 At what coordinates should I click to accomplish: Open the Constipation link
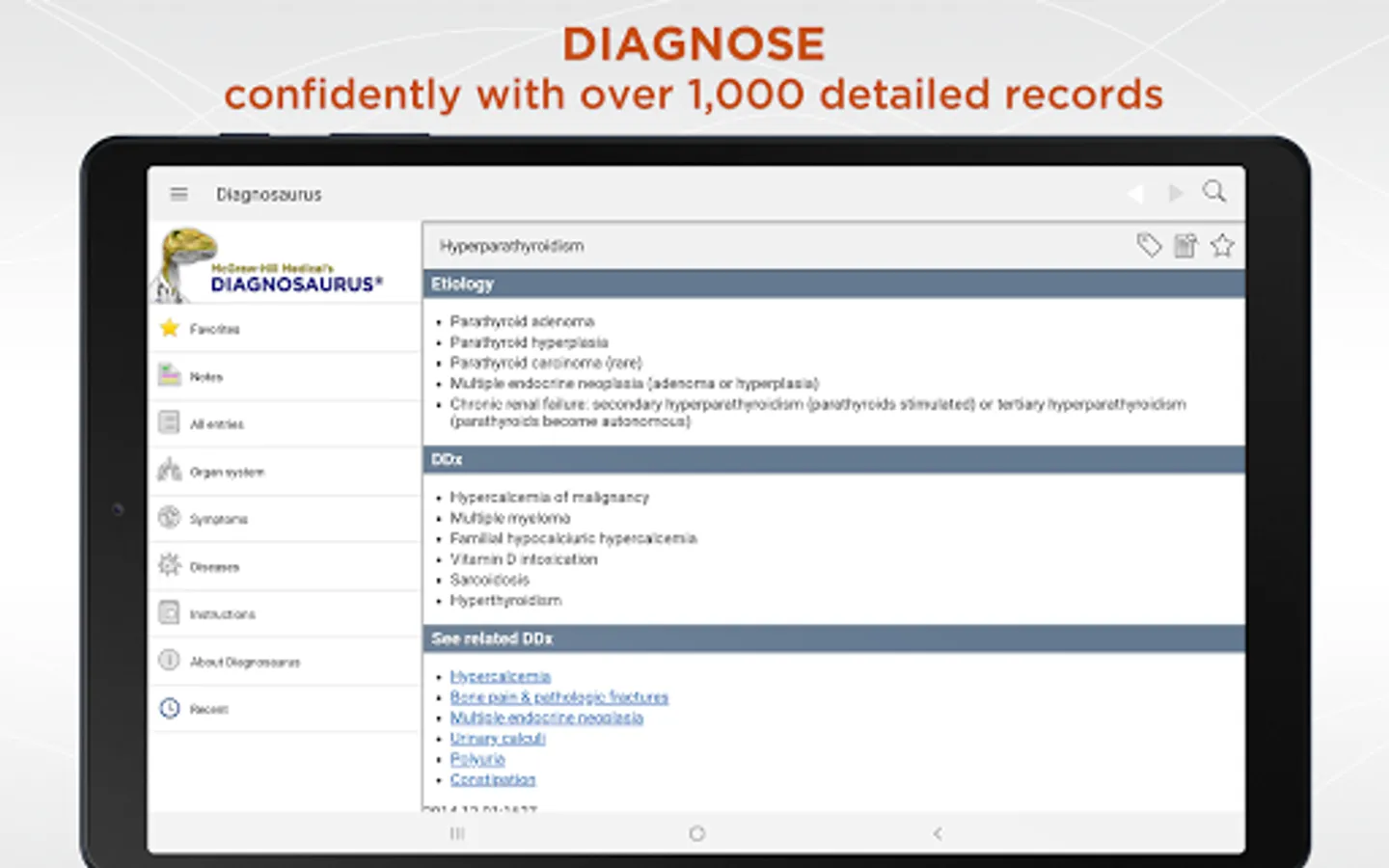pos(493,779)
